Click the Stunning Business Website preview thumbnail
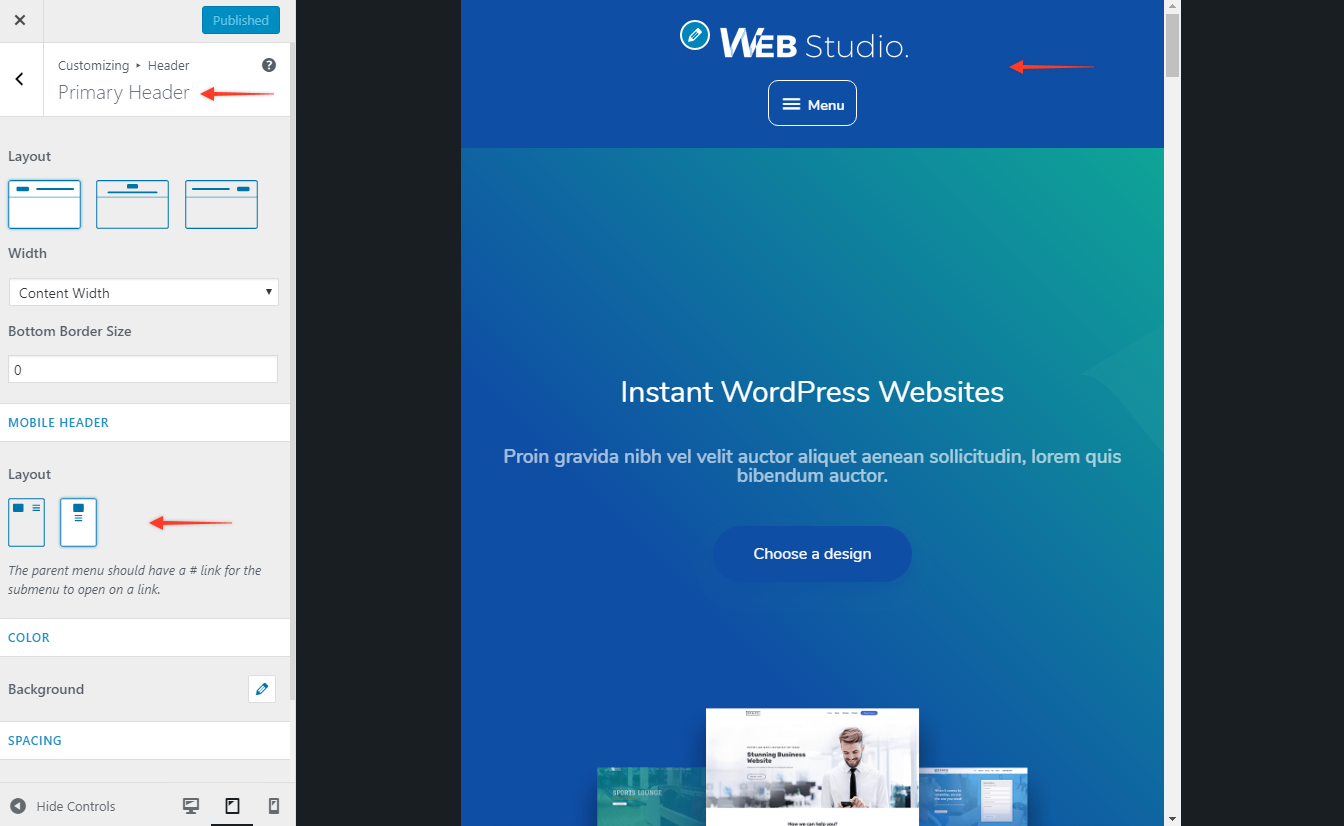Image resolution: width=1344 pixels, height=826 pixels. (812, 767)
